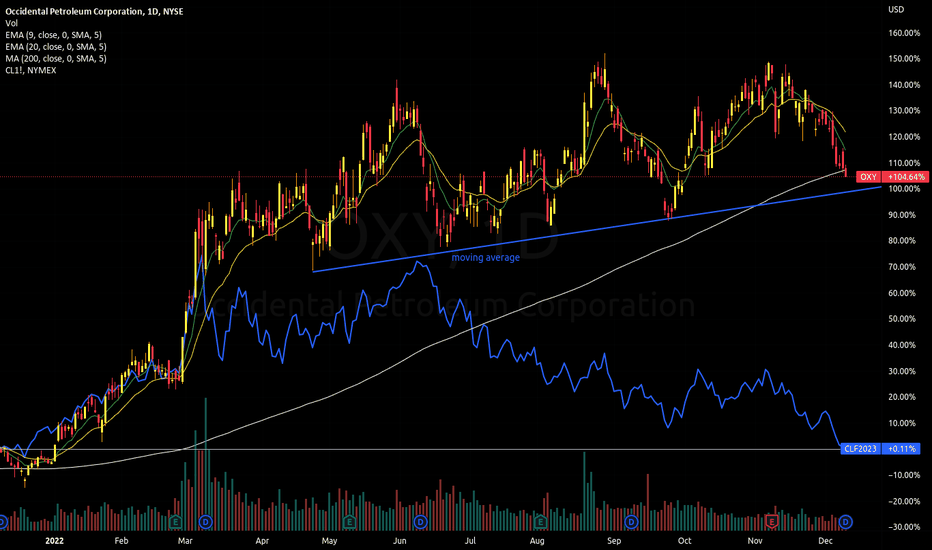Viewport: 932px width, 550px height.
Task: Select the 120.00% axis label
Action: tap(904, 137)
